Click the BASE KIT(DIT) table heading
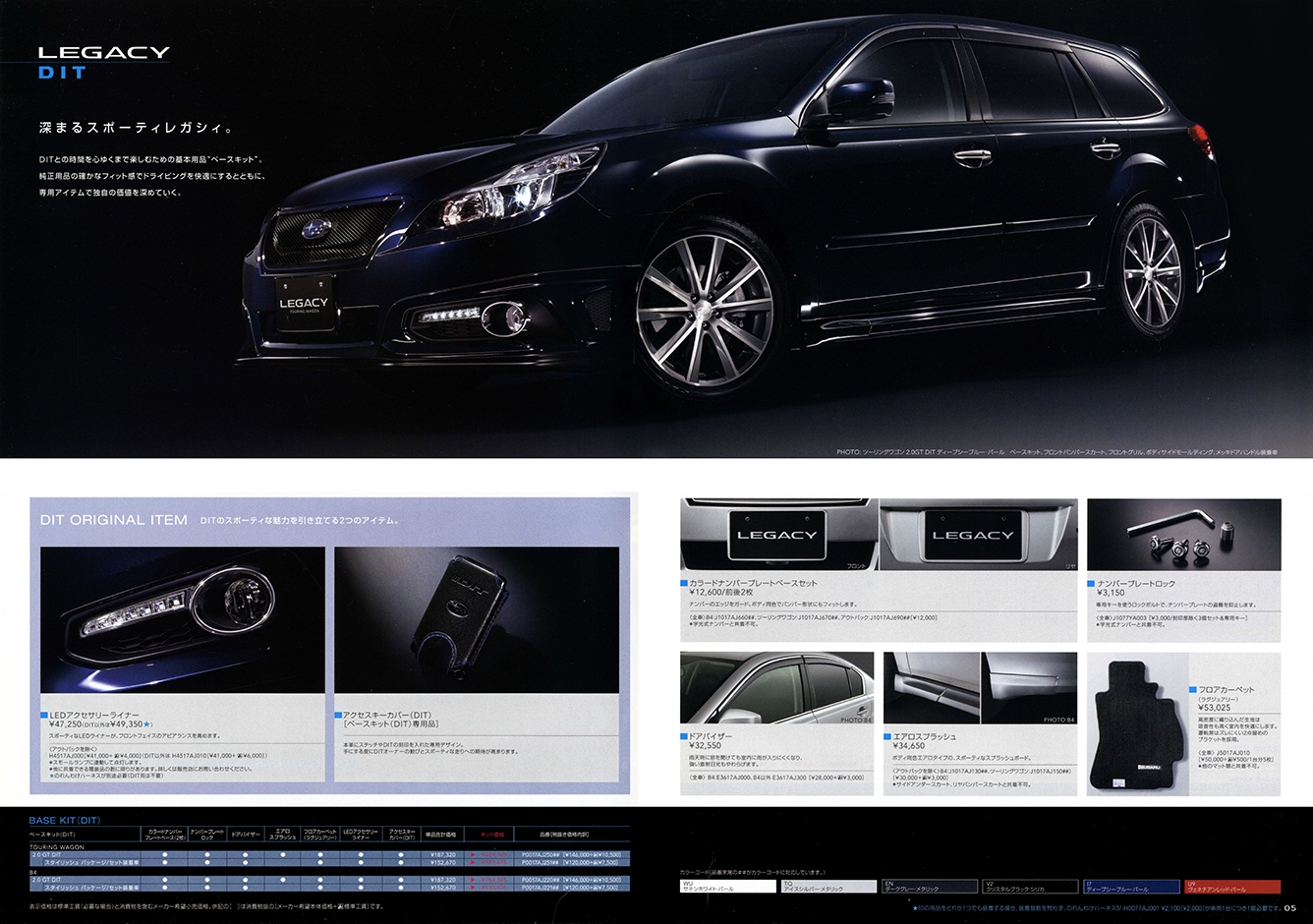Viewport: 1313px width, 924px height. [x=65, y=820]
